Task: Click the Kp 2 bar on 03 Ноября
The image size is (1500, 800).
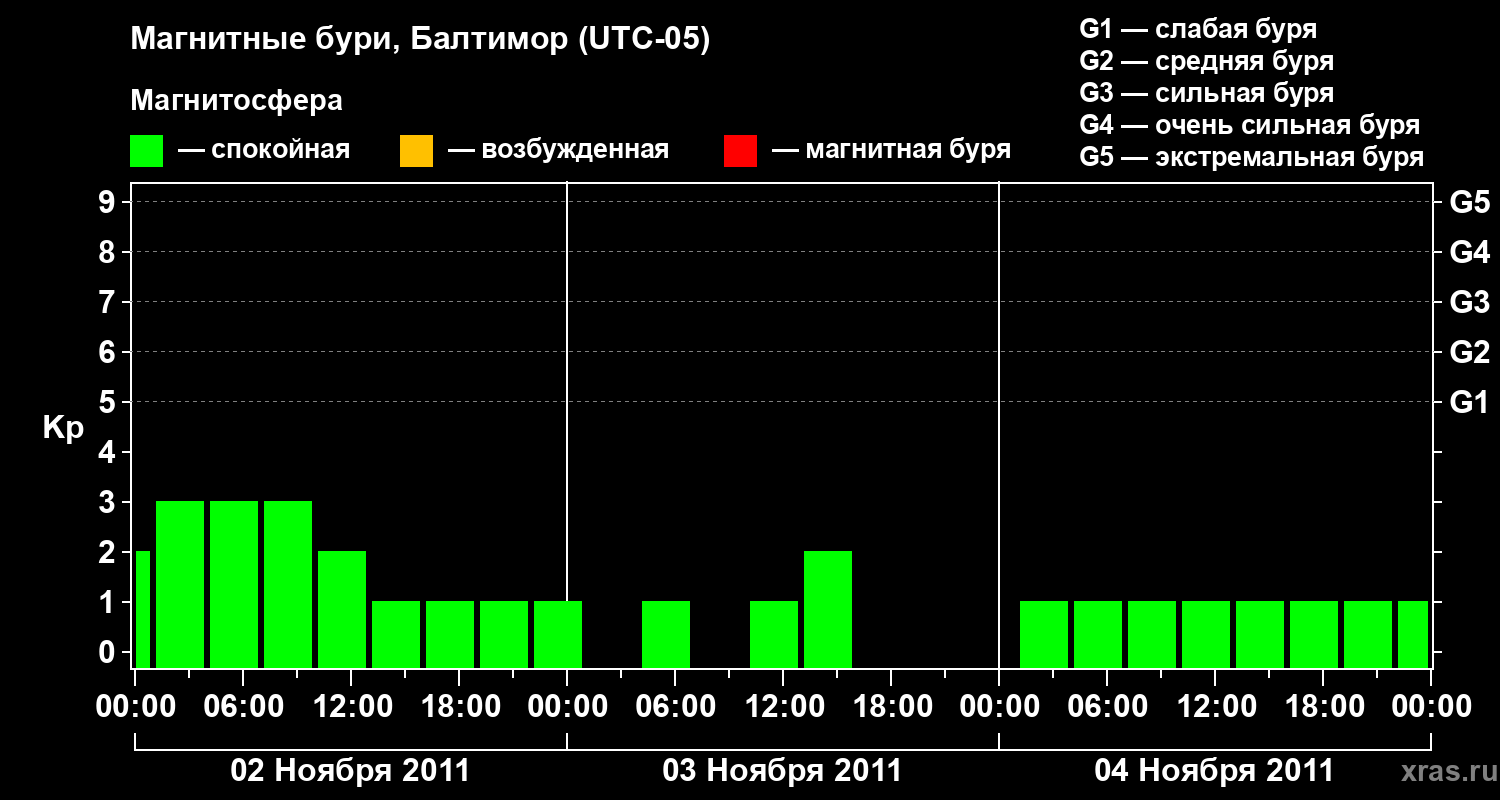Action: pos(828,609)
